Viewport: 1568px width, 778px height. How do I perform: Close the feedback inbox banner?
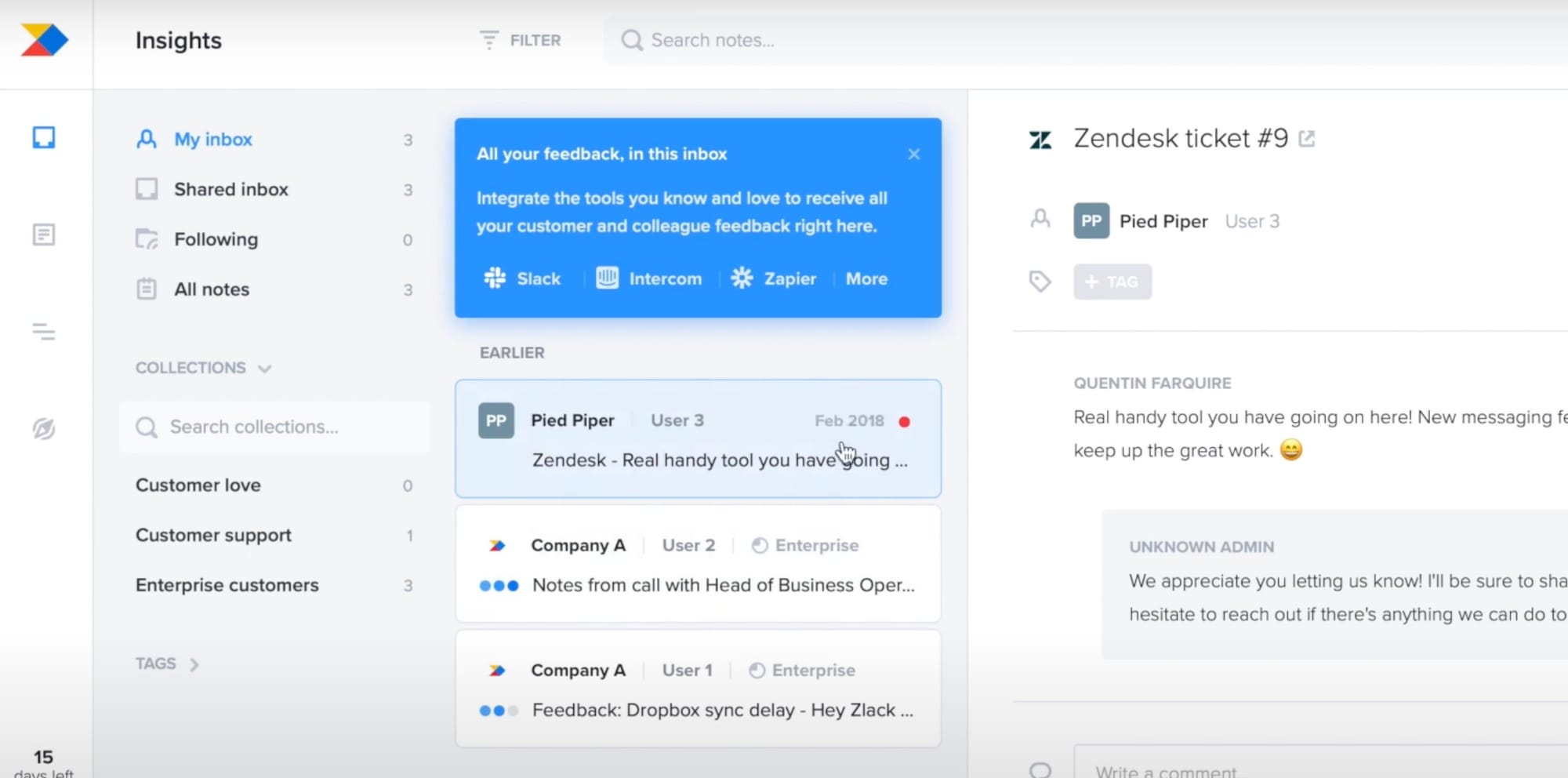click(x=914, y=155)
